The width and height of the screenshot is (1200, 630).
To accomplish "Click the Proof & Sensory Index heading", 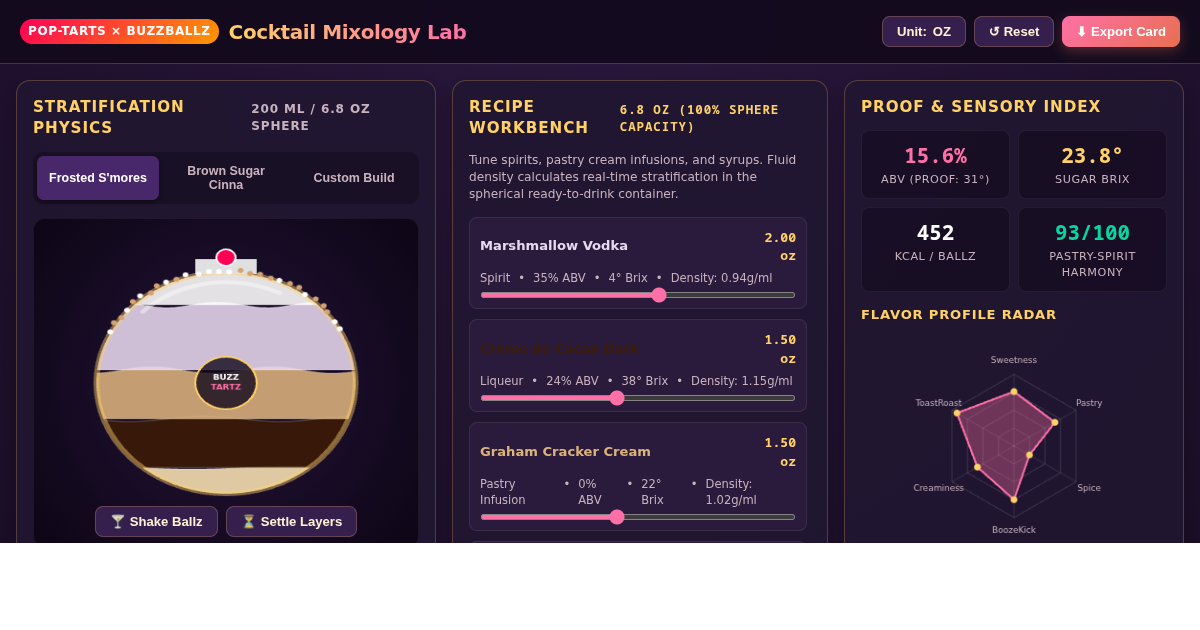I will [x=981, y=107].
